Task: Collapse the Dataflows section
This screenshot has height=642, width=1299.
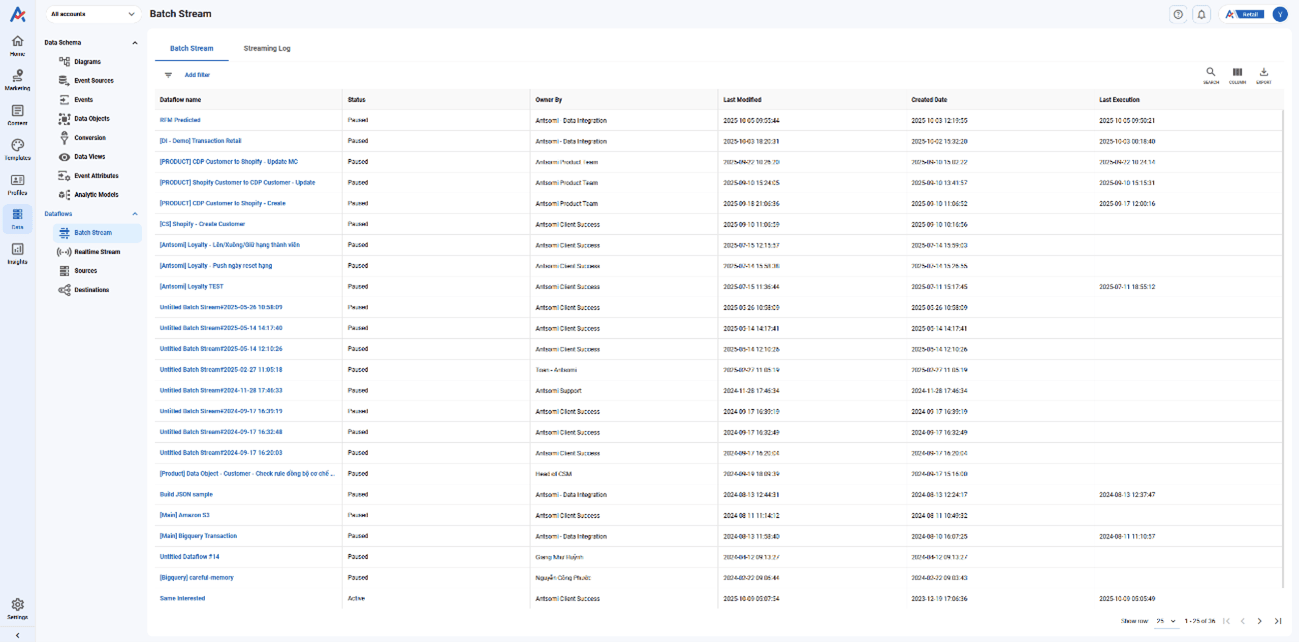Action: coord(135,214)
